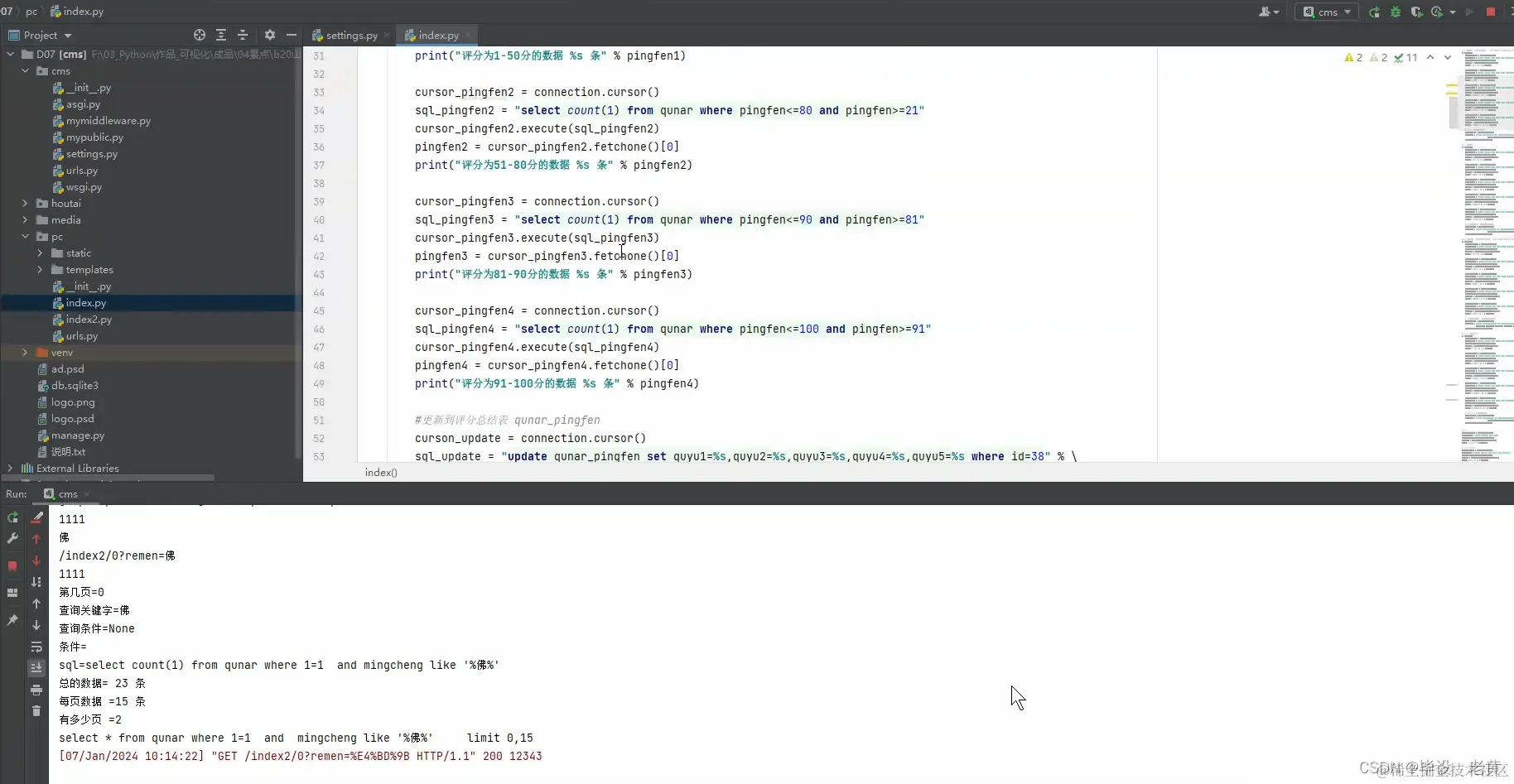Click the pc breadcrumb in navigation bar
This screenshot has height=784, width=1514.
coord(31,12)
